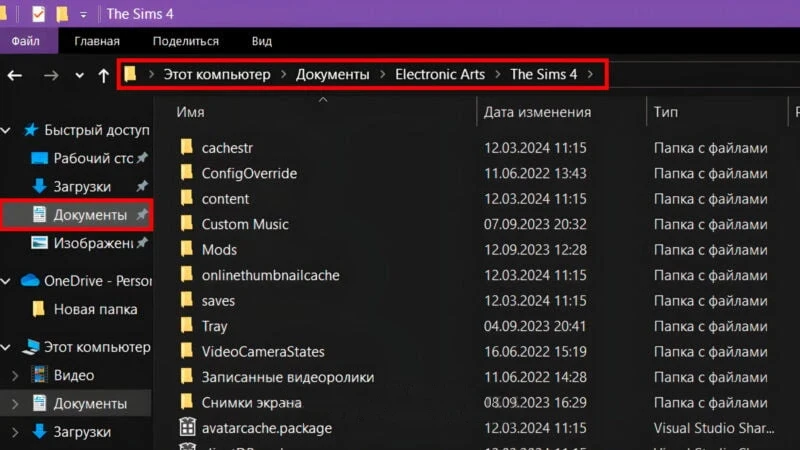This screenshot has height=450, width=800.
Task: Expand chevron after The Sims 4 breadcrumb
Action: (590, 74)
